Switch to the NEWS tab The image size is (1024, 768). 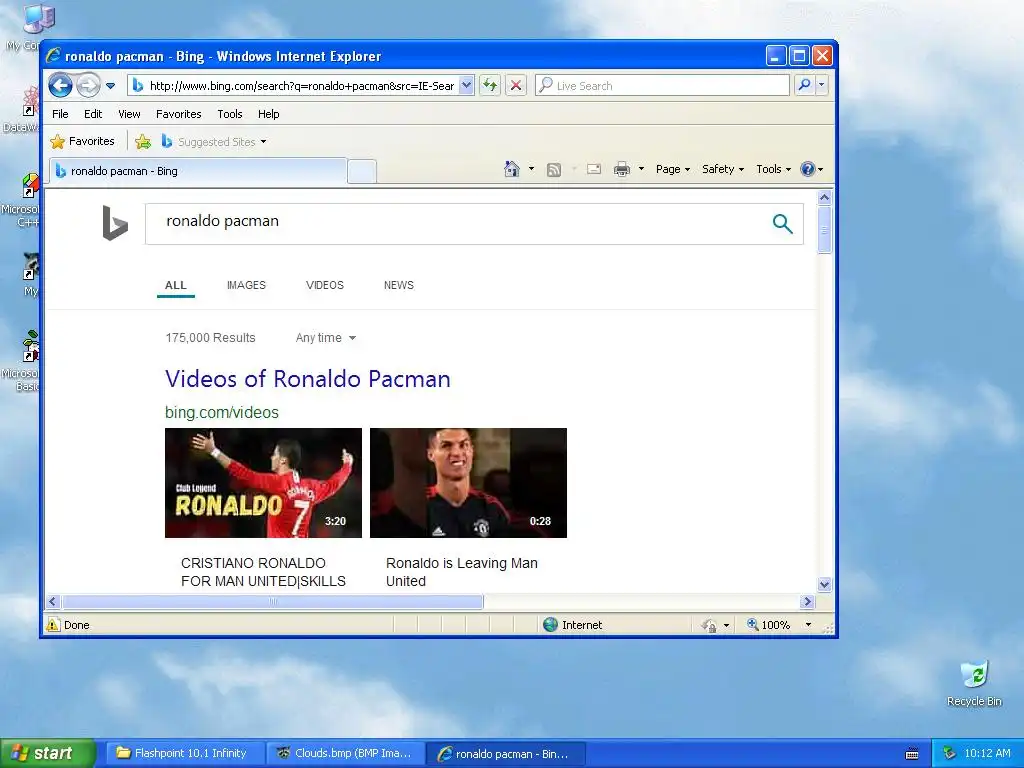(x=399, y=285)
